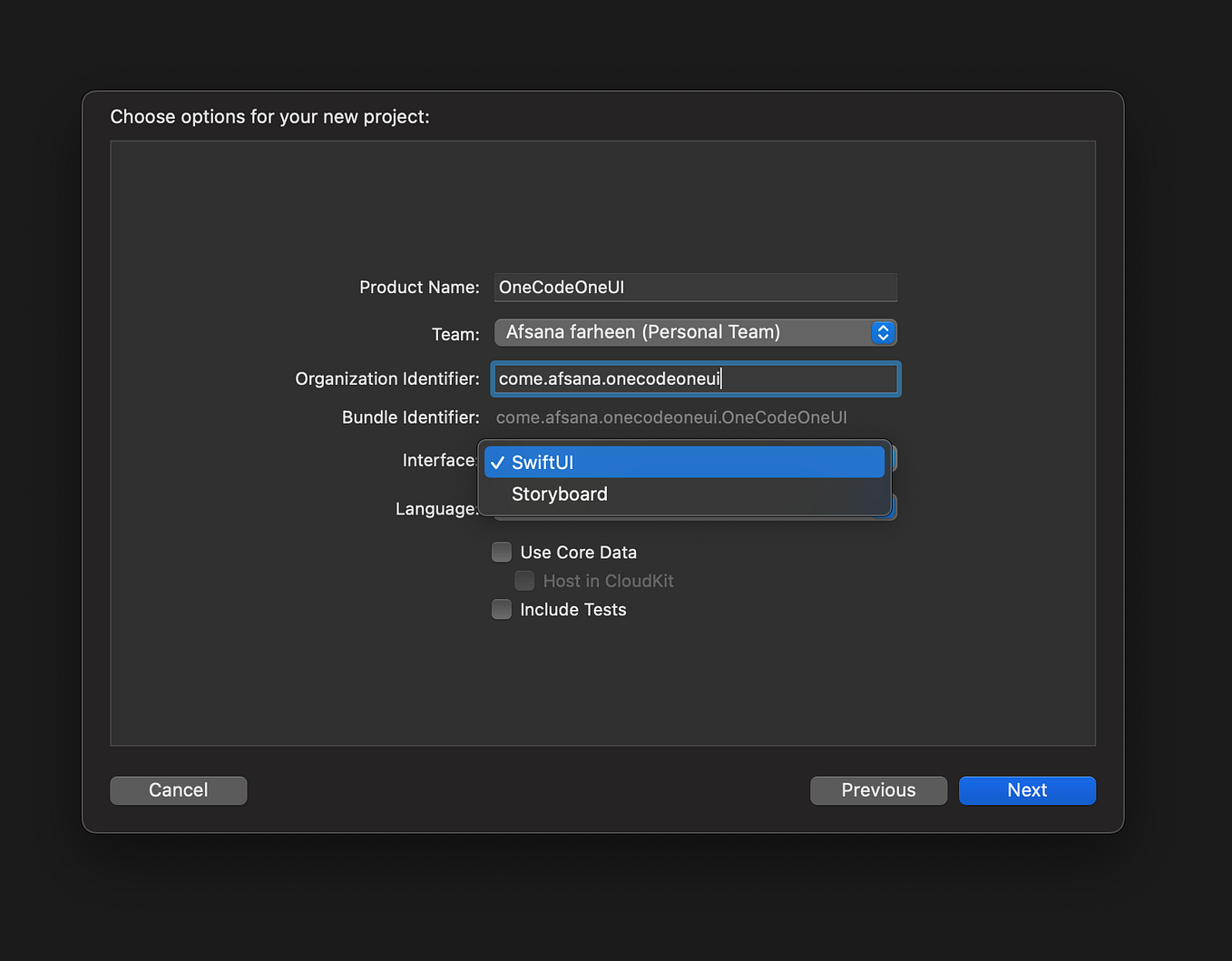Enable the Use Core Data checkbox

pyautogui.click(x=502, y=552)
